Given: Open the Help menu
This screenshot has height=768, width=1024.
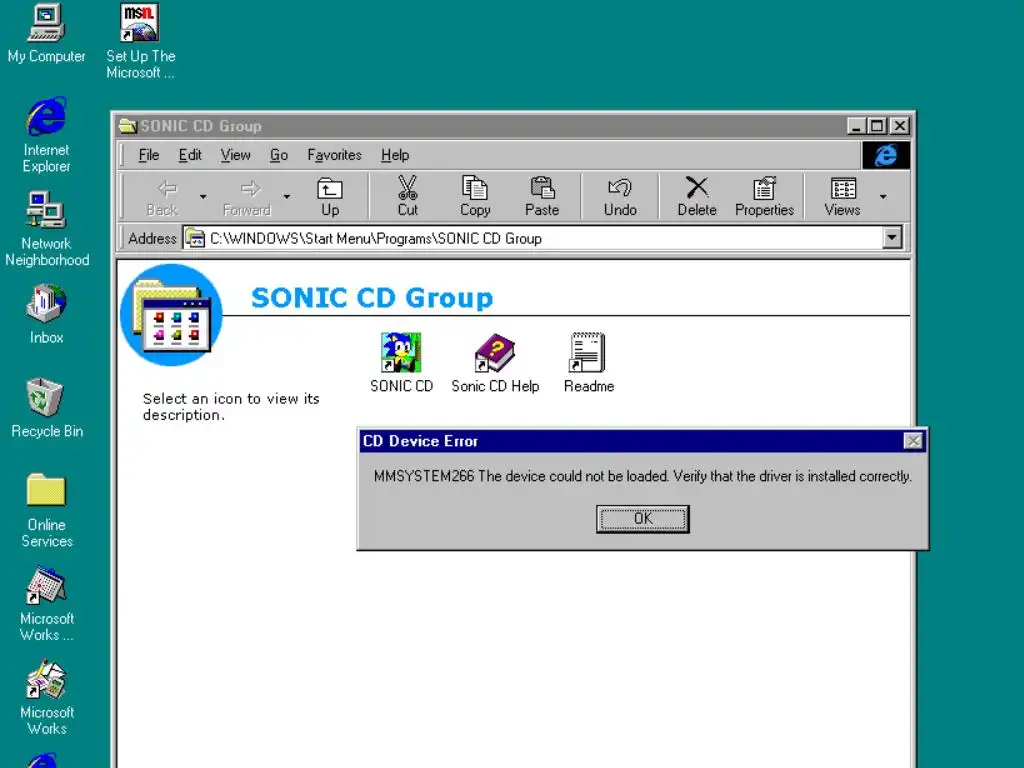Looking at the screenshot, I should 395,155.
